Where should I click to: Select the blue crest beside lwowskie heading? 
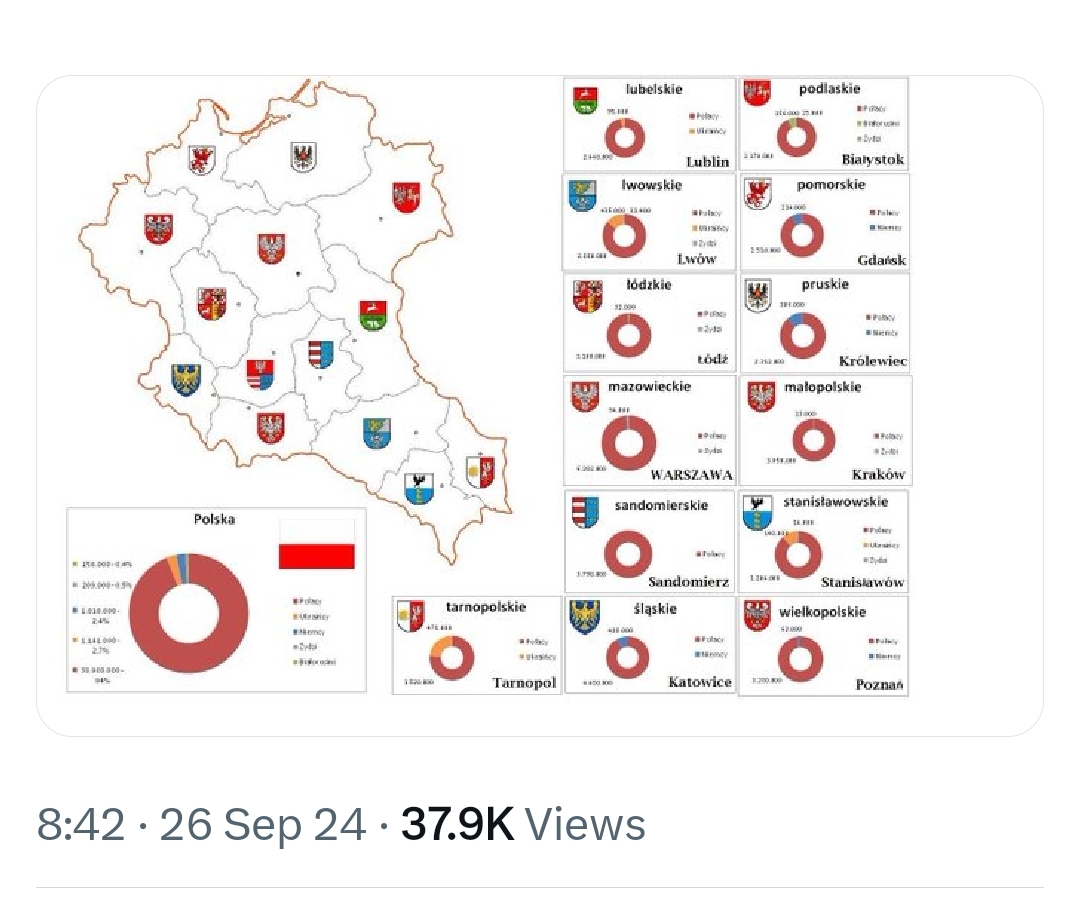coord(582,194)
